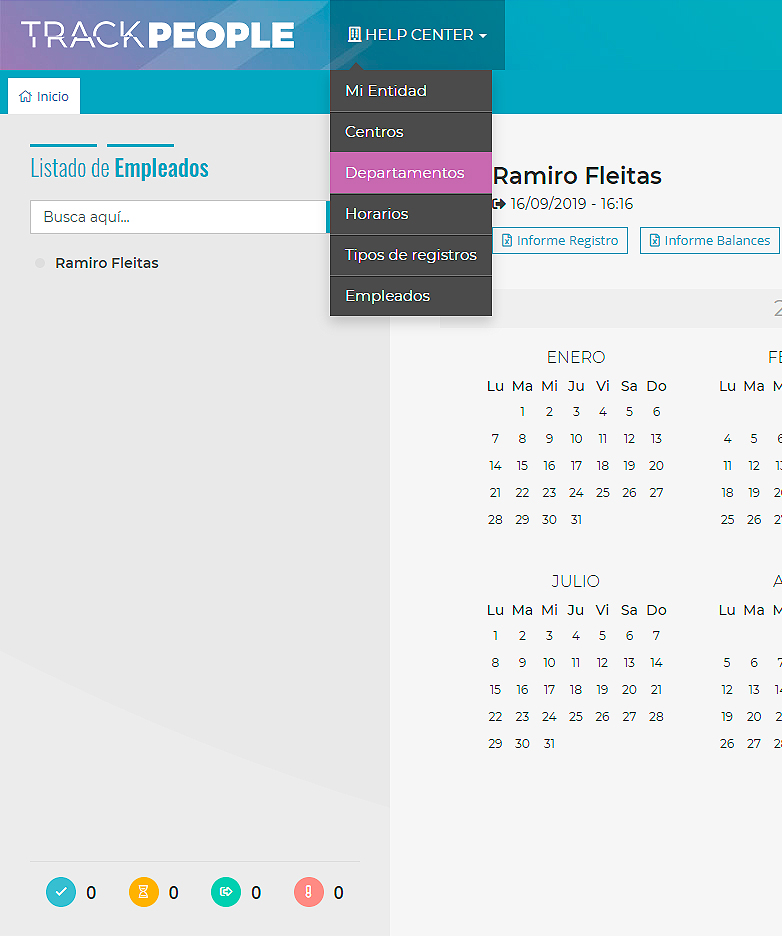Collapse the HELP CENTER dropdown

417,35
